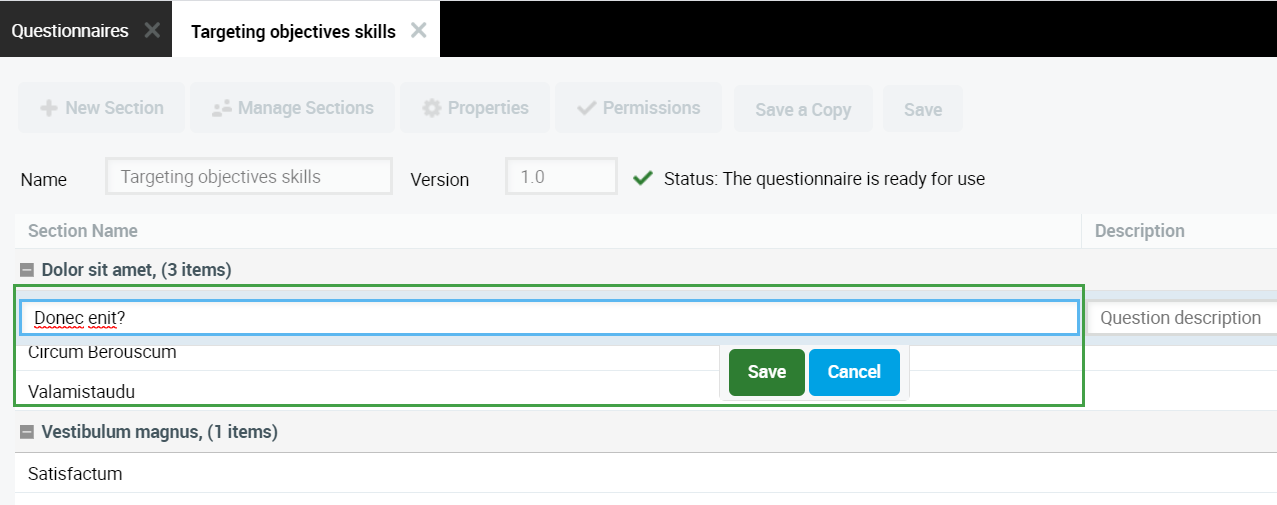This screenshot has height=505, width=1277.
Task: Click the Save a Copy button
Action: point(803,110)
